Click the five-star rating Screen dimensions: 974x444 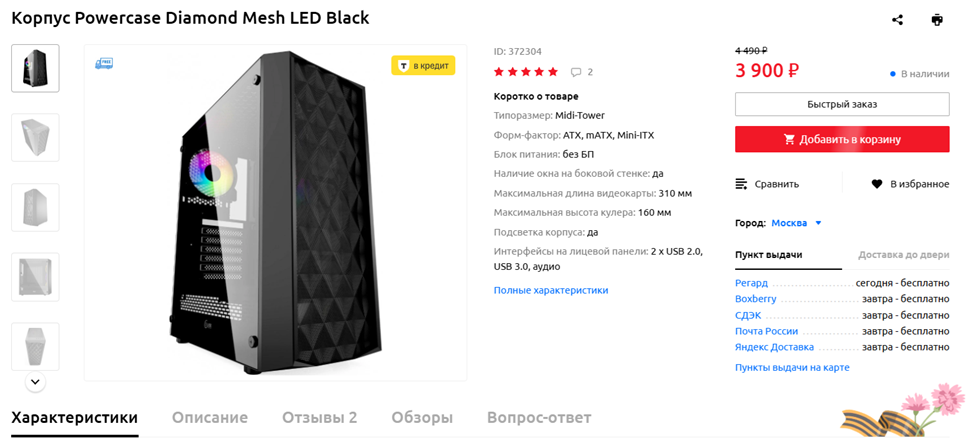pyautogui.click(x=526, y=72)
